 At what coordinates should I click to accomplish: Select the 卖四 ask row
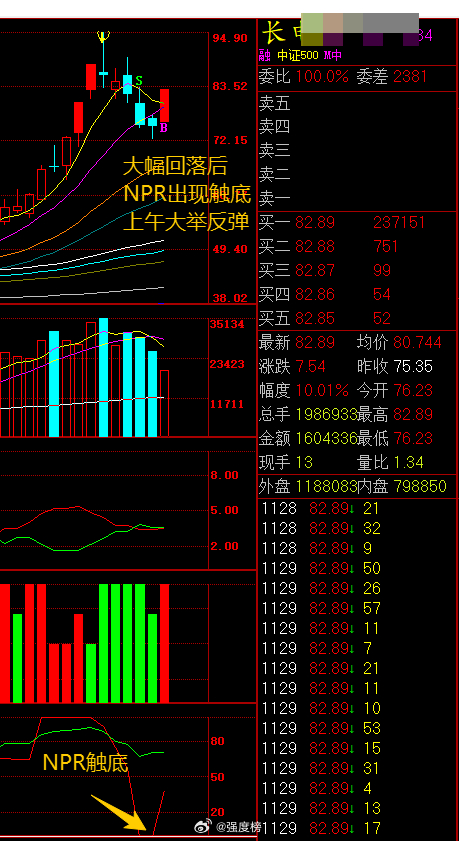point(358,127)
